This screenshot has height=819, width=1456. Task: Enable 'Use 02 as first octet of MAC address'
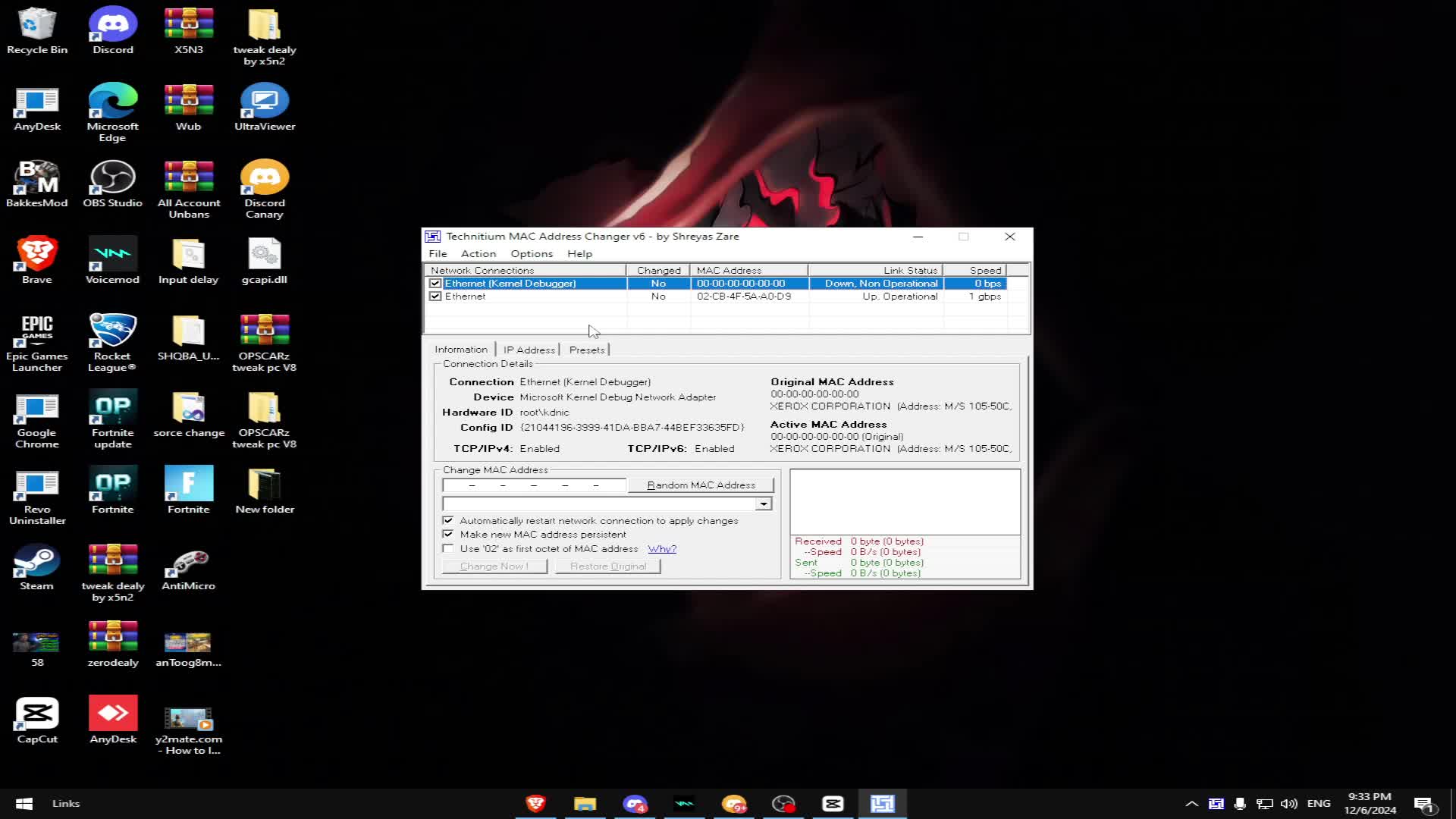(x=448, y=548)
